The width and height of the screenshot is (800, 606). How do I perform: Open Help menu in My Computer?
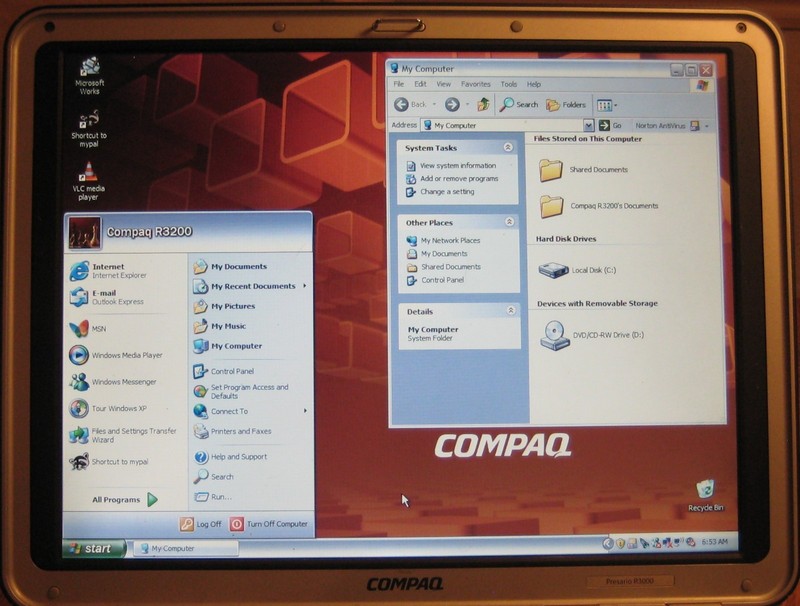click(x=534, y=84)
